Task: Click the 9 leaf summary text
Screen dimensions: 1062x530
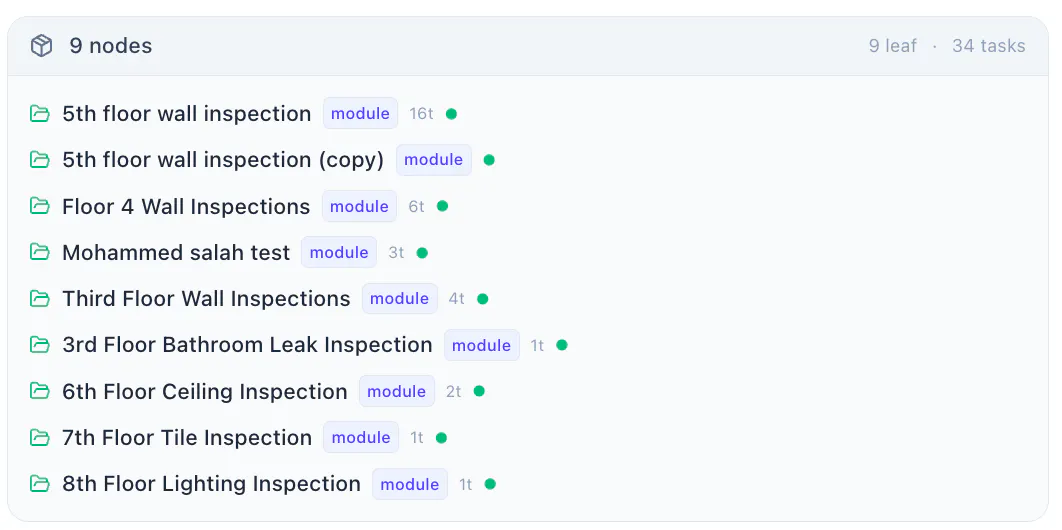Action: (x=893, y=46)
